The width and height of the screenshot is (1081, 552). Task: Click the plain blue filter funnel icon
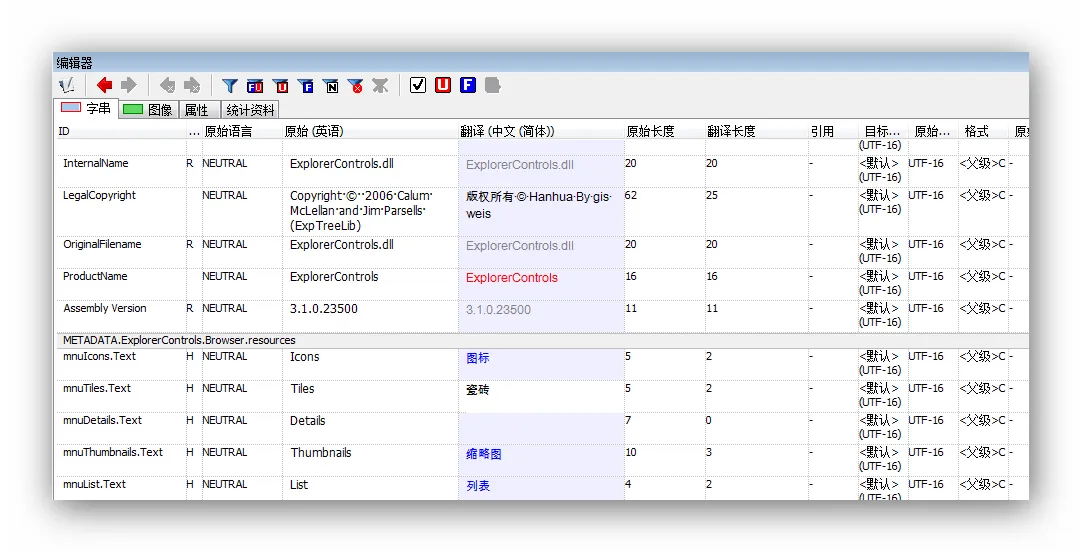click(230, 86)
